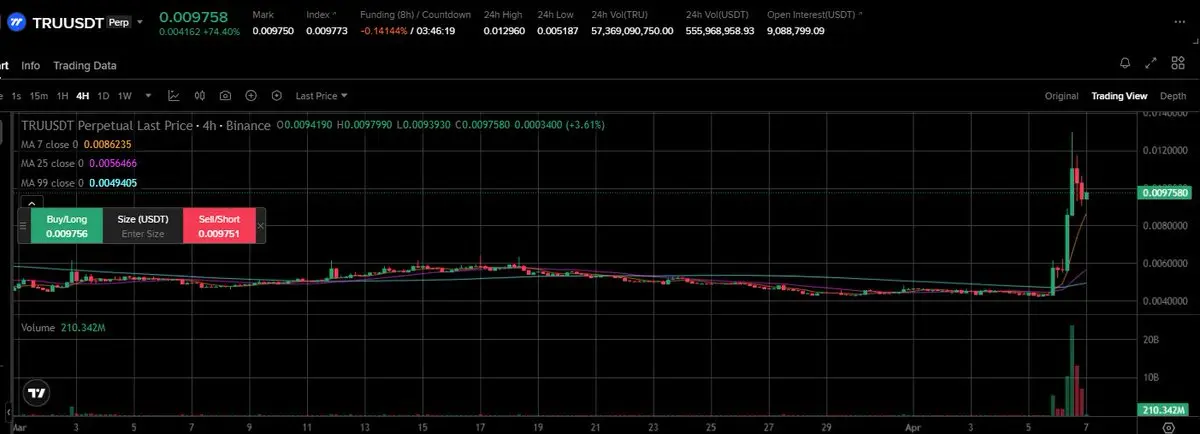
Task: Open chart settings hexagon icon
Action: pos(275,96)
